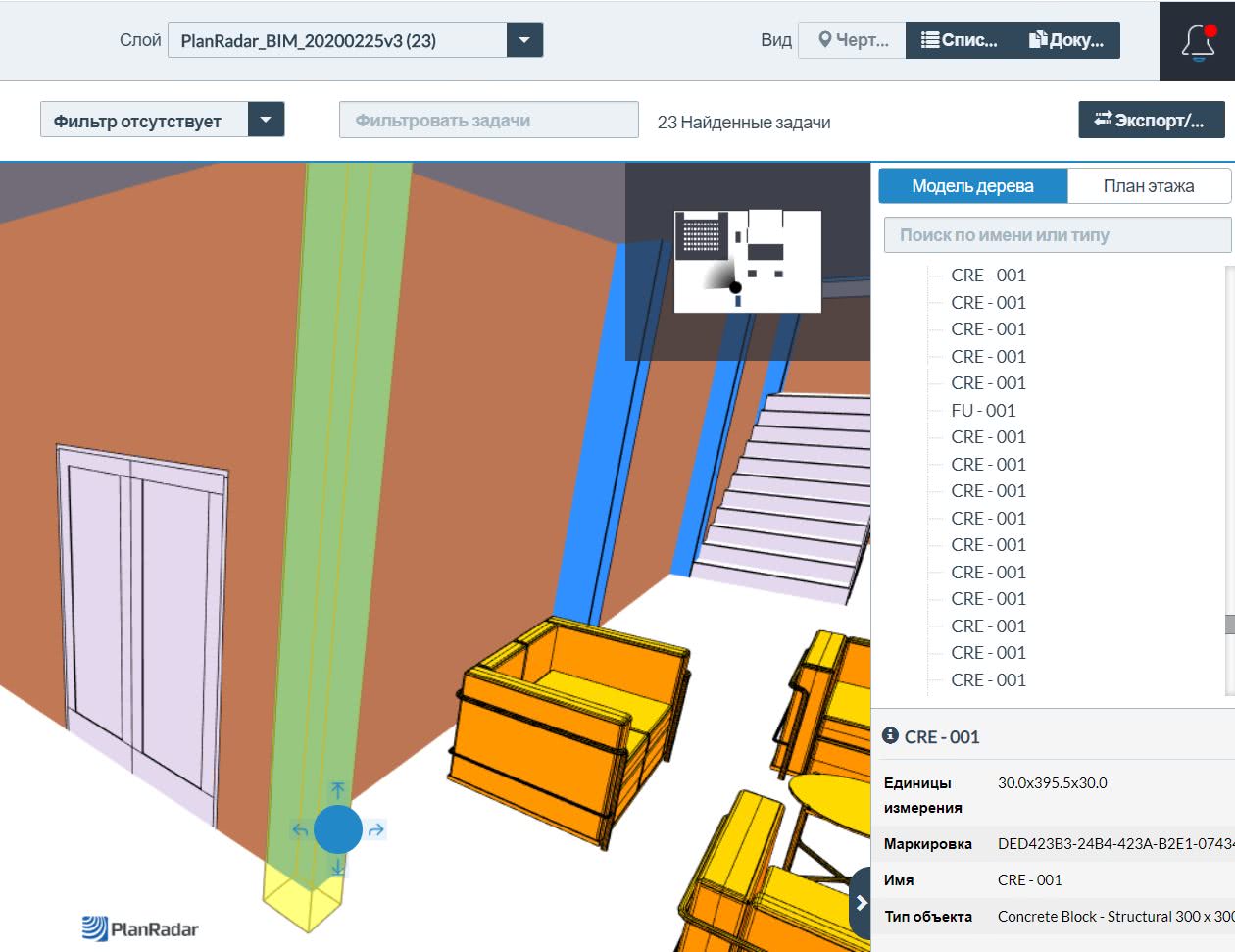Open the notifications bell
Screen dimensions: 1235x952
click(x=1198, y=42)
